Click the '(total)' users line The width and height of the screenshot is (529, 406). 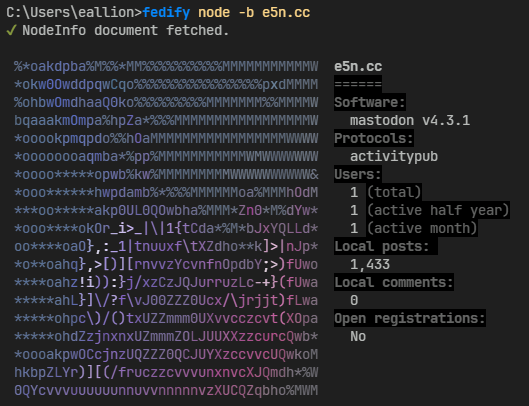(x=386, y=192)
